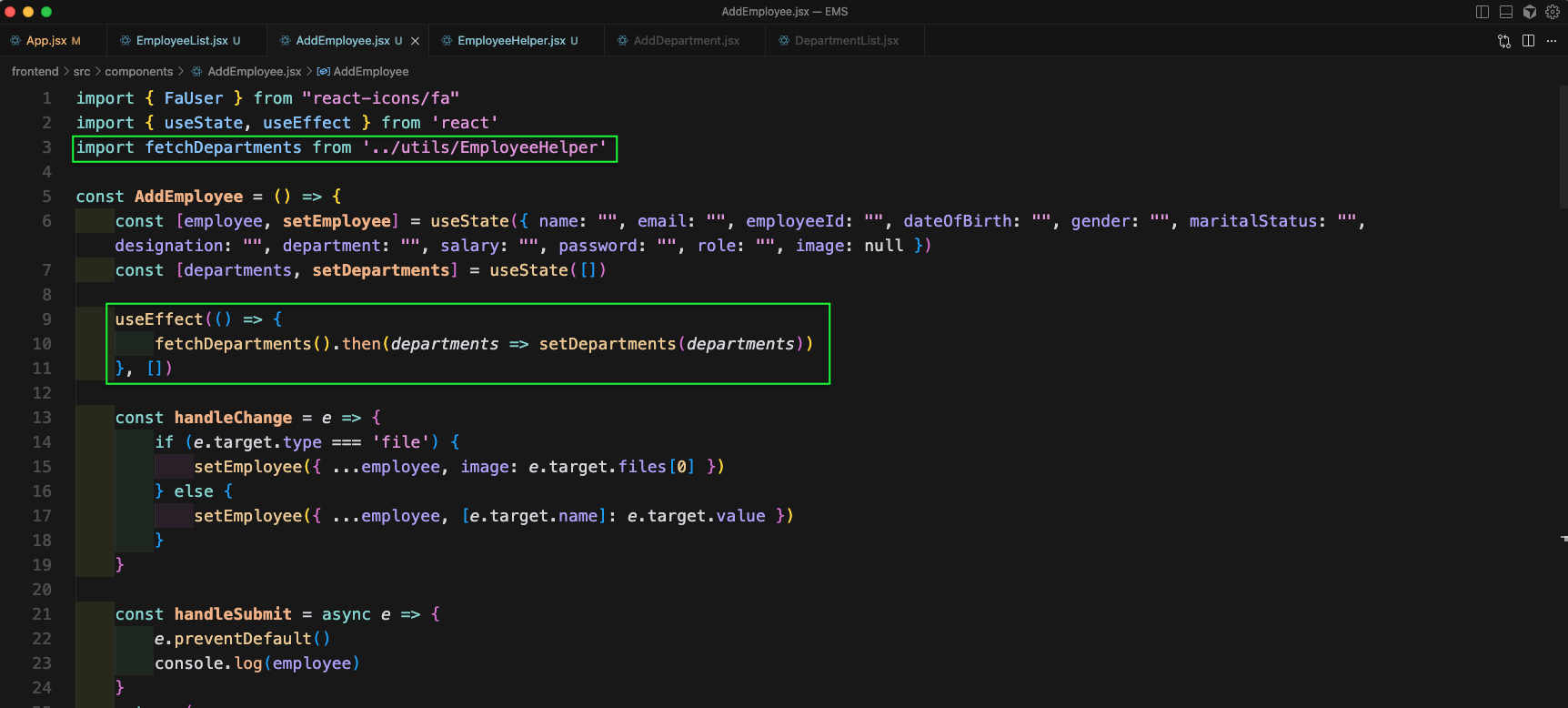Screen dimensions: 1568x708
Task: Click the macOS green fullscreen window button
Action: click(46, 12)
